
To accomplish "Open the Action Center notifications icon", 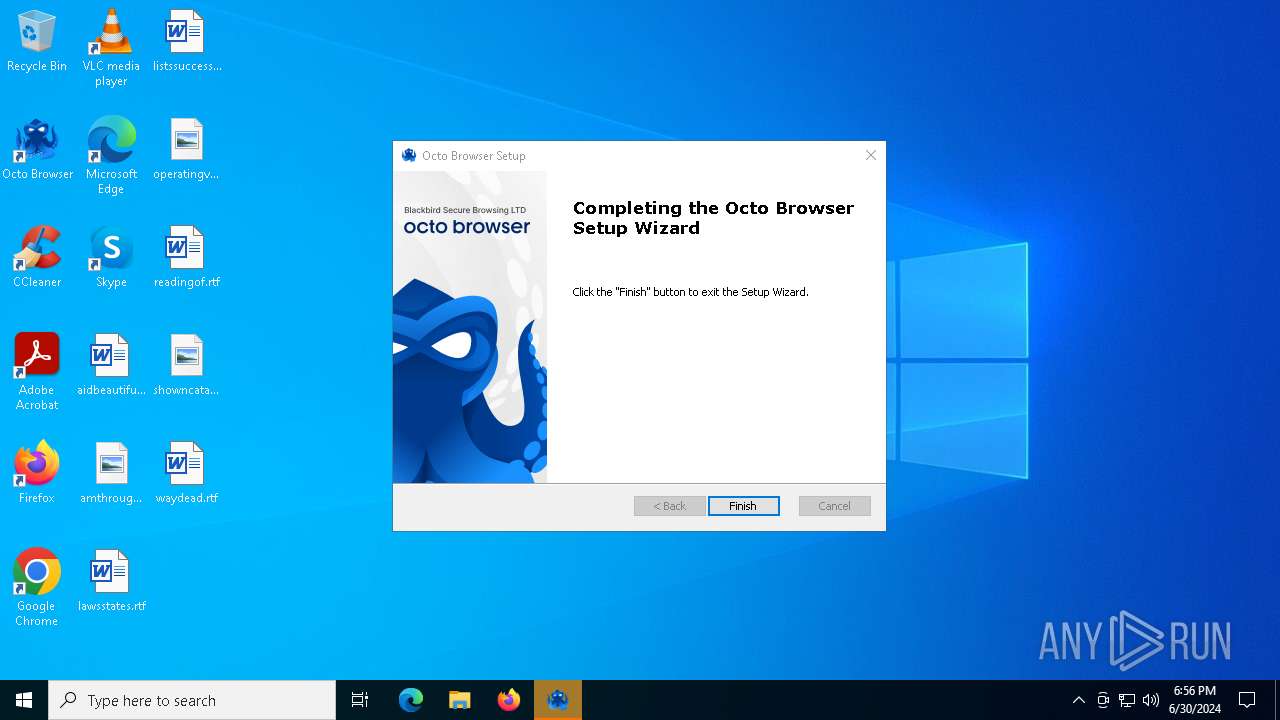I will click(1247, 700).
